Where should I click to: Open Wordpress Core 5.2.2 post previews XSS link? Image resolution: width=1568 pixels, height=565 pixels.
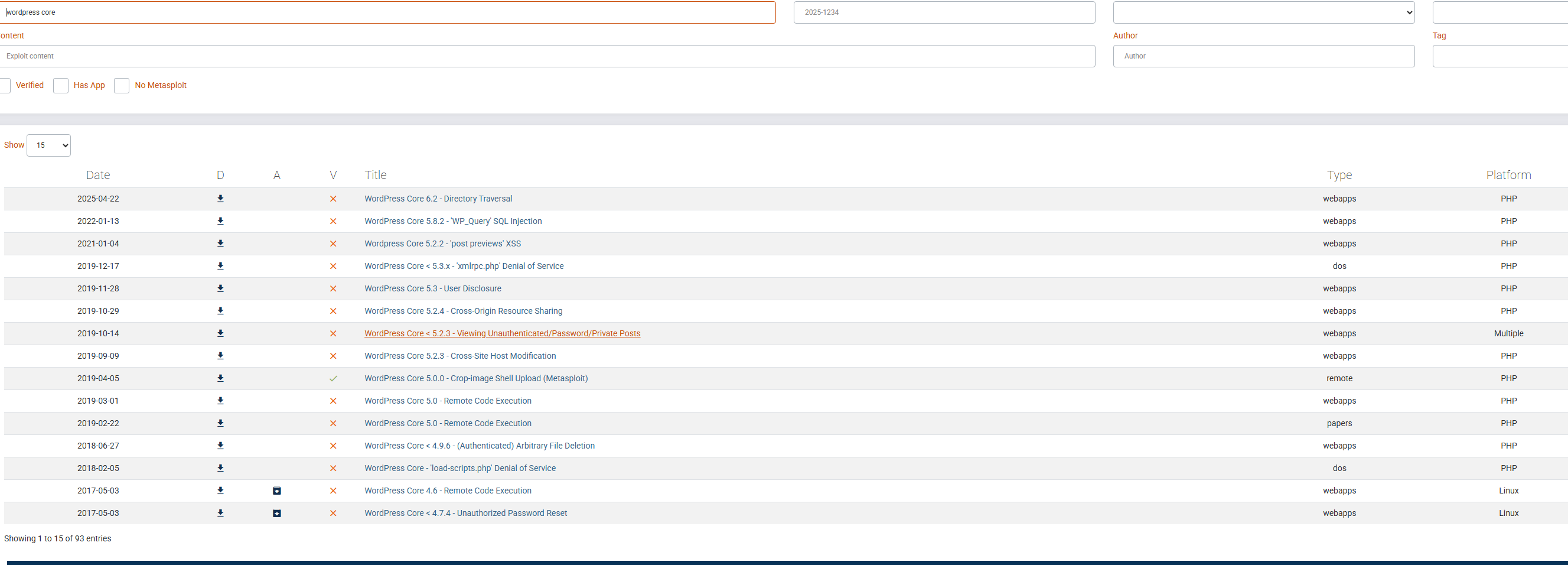(x=442, y=243)
